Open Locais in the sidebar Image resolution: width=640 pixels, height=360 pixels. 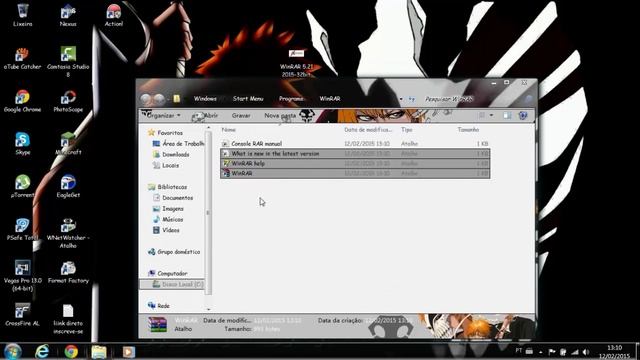click(166, 165)
